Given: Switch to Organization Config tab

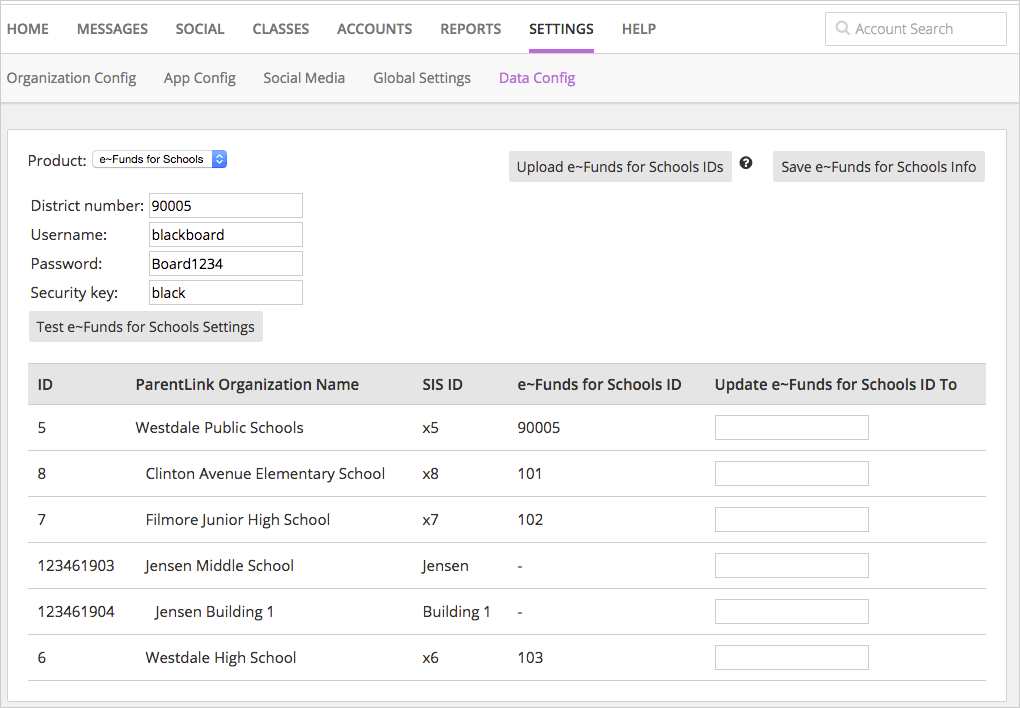Looking at the screenshot, I should (72, 78).
